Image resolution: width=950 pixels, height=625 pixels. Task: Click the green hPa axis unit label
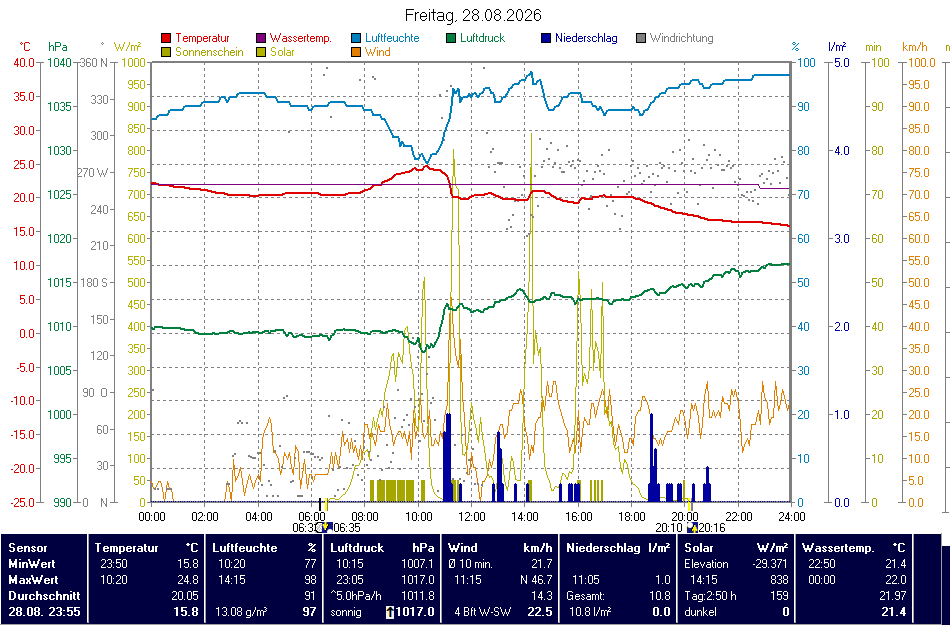click(58, 47)
